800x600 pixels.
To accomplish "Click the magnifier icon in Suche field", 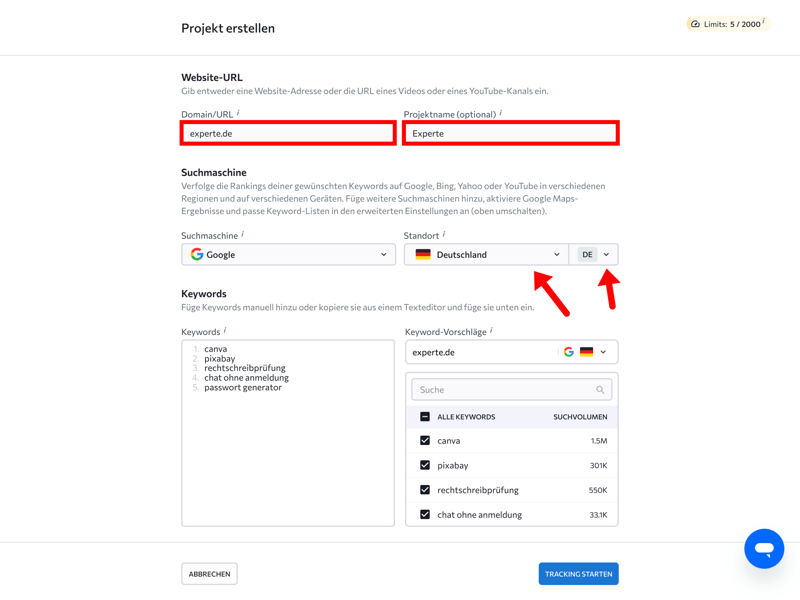I will click(600, 390).
